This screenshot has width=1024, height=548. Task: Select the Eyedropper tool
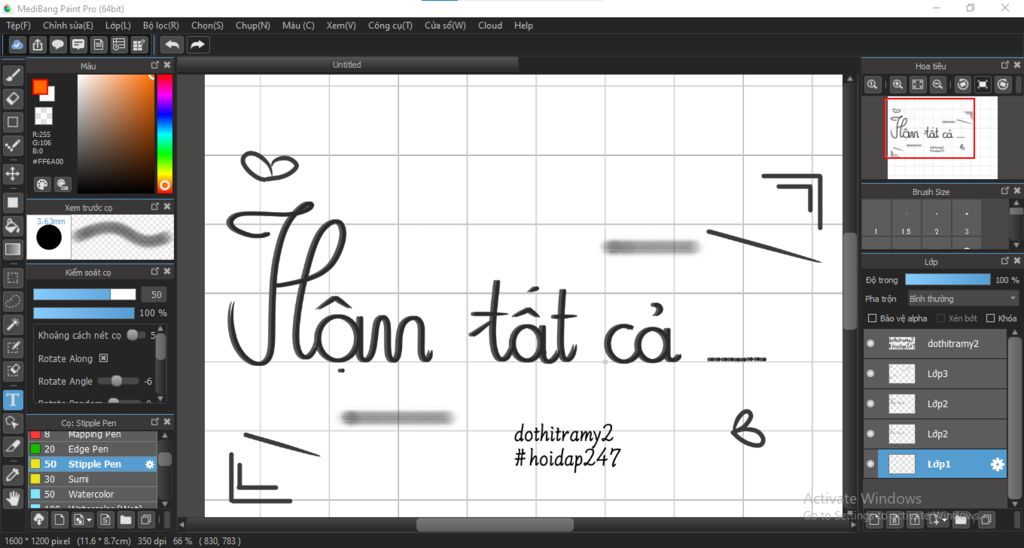click(12, 475)
